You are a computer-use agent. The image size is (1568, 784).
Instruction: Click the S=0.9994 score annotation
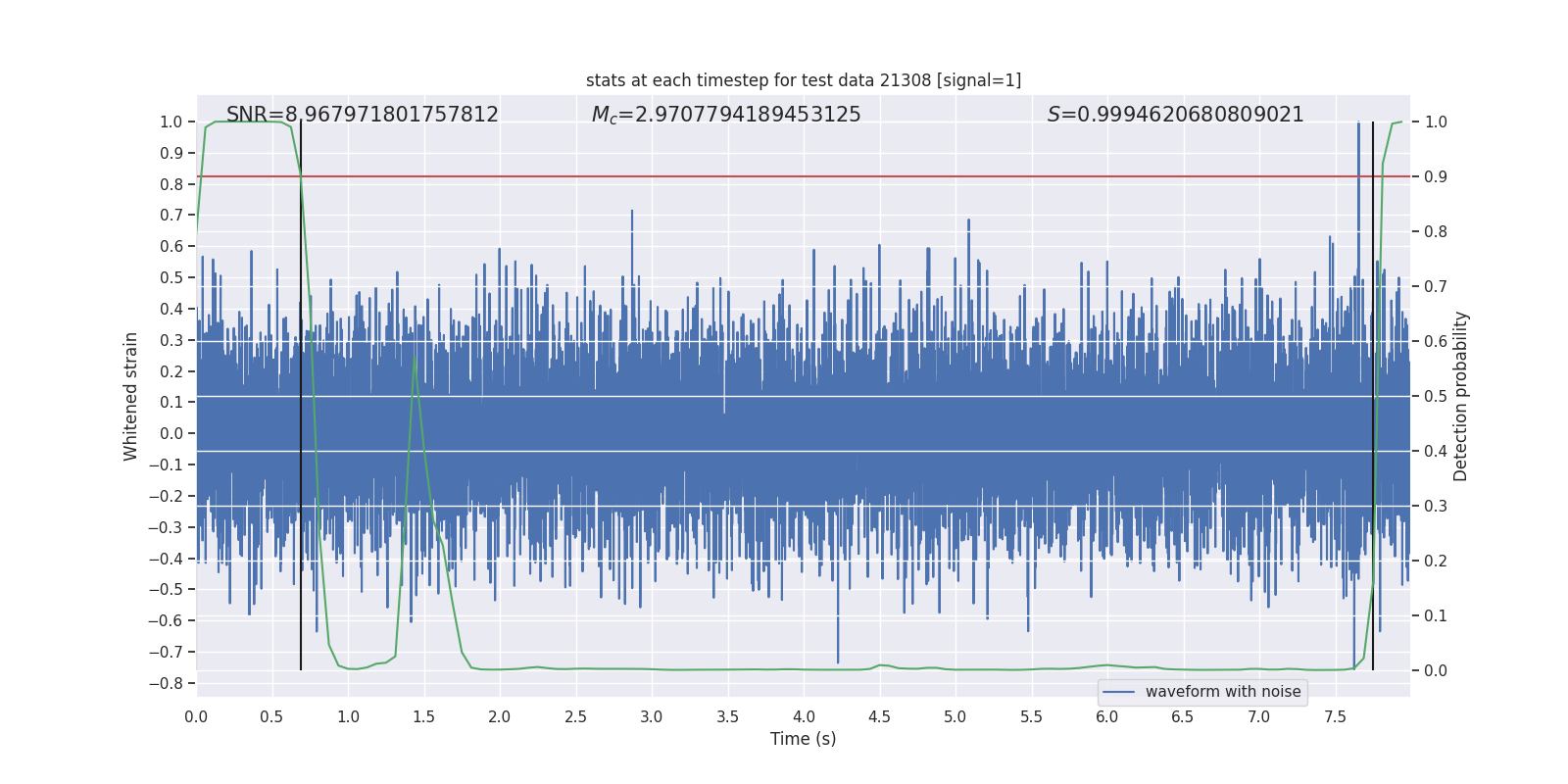click(x=1176, y=115)
